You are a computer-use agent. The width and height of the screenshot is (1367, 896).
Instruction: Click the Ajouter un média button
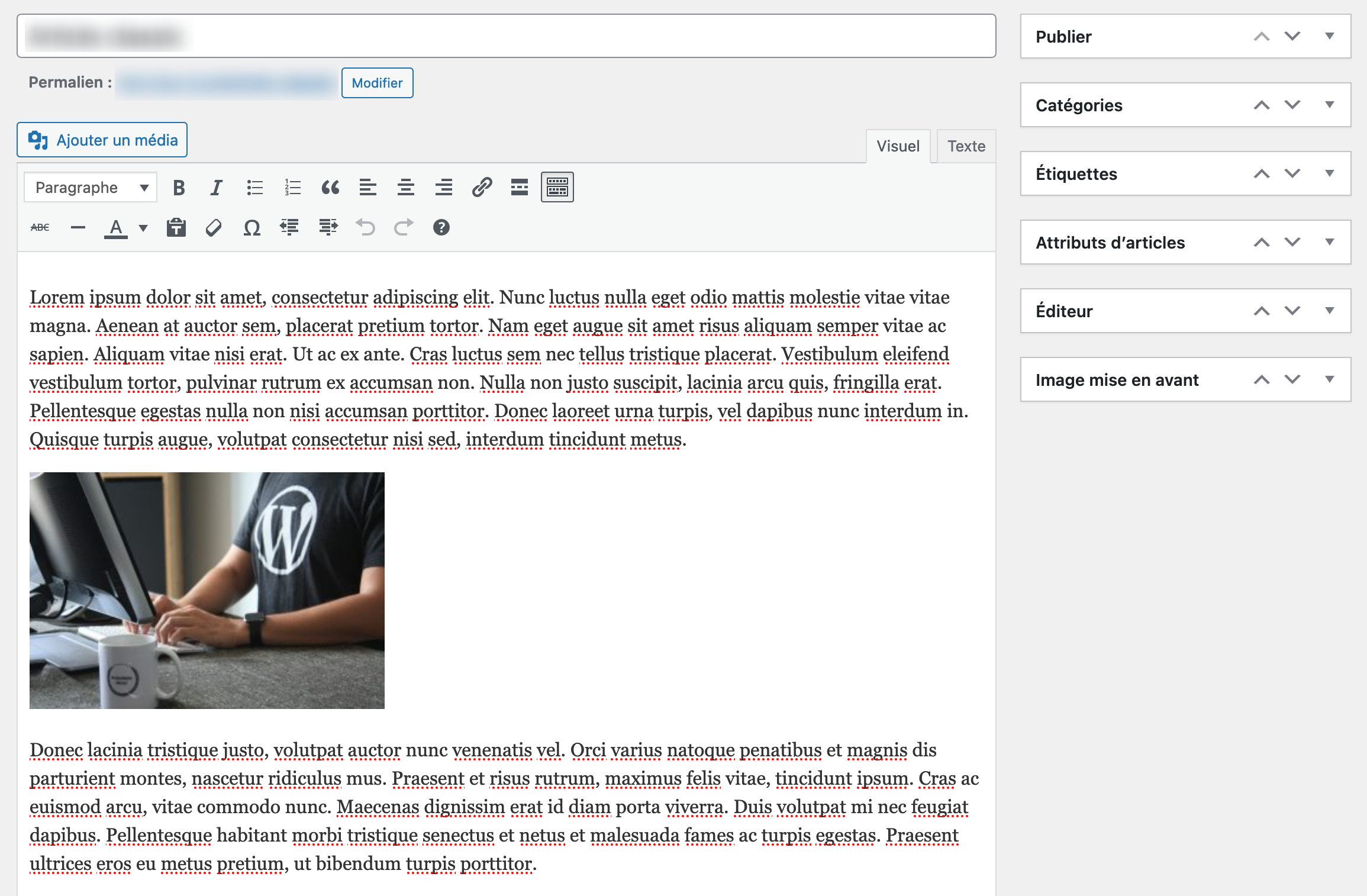(101, 140)
